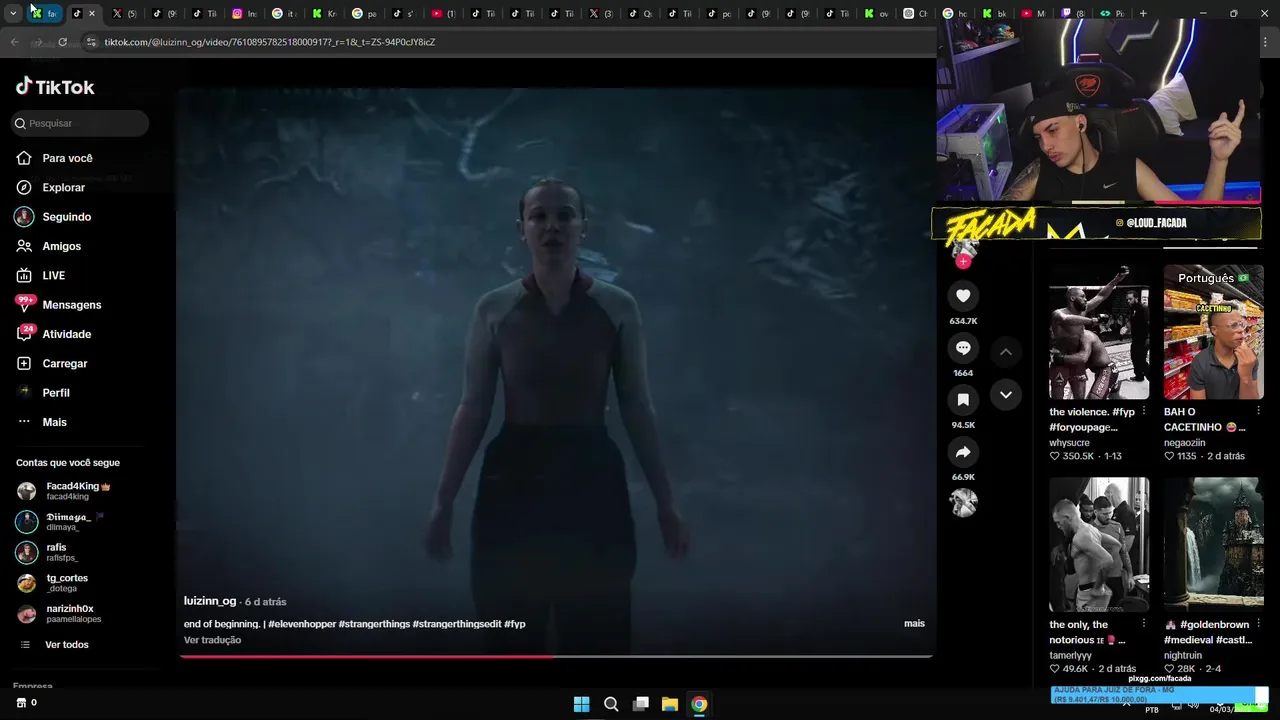Viewport: 1280px width, 720px height.
Task: Open Diimaya_ followed account
Action: coord(61,522)
